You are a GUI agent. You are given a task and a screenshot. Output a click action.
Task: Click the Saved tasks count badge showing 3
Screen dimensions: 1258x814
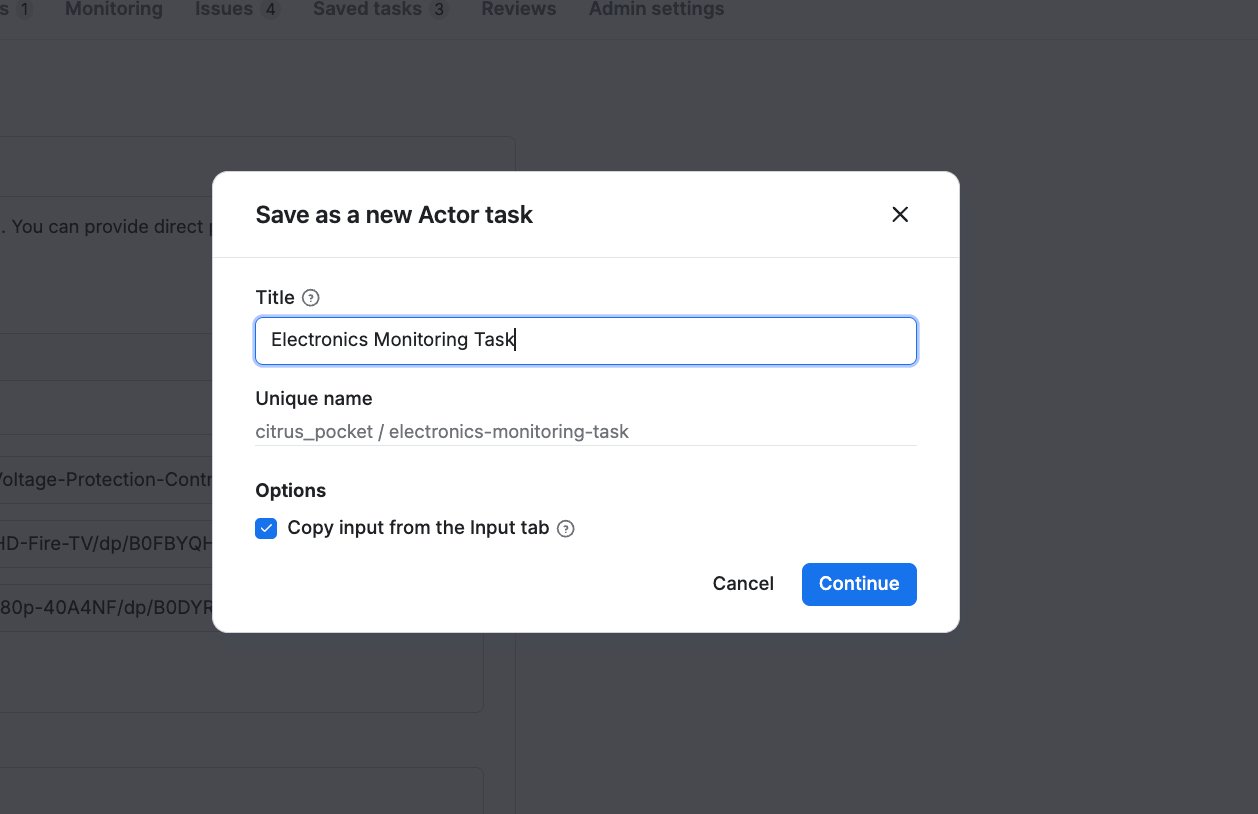(438, 10)
